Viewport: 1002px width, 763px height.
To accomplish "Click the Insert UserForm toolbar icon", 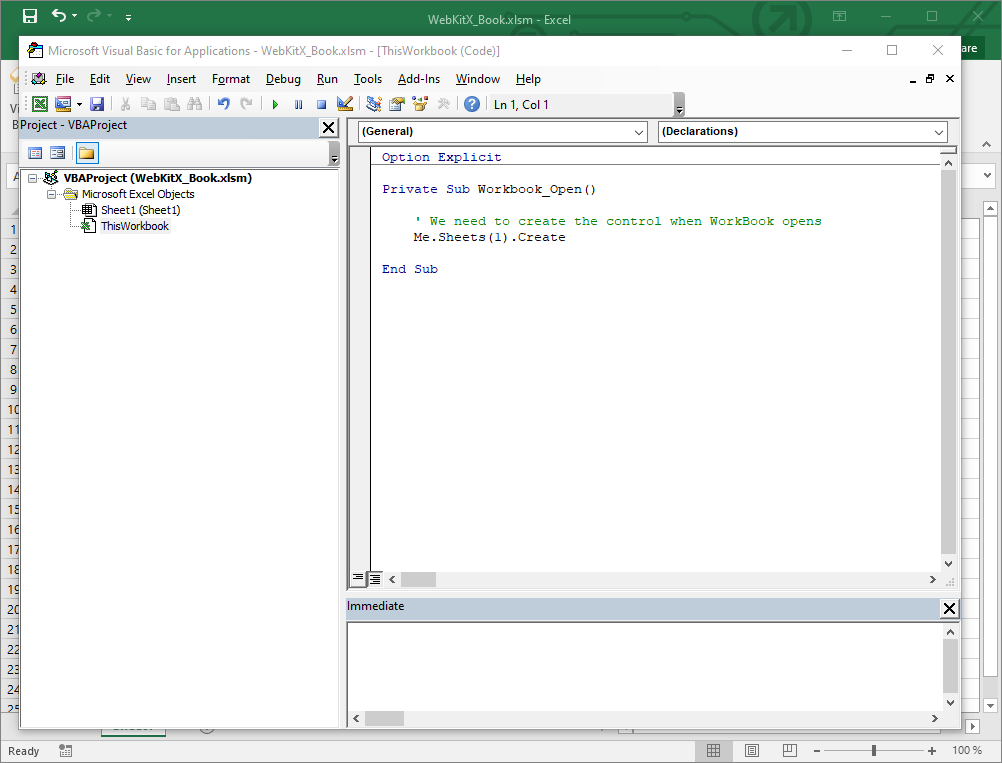I will [x=63, y=104].
